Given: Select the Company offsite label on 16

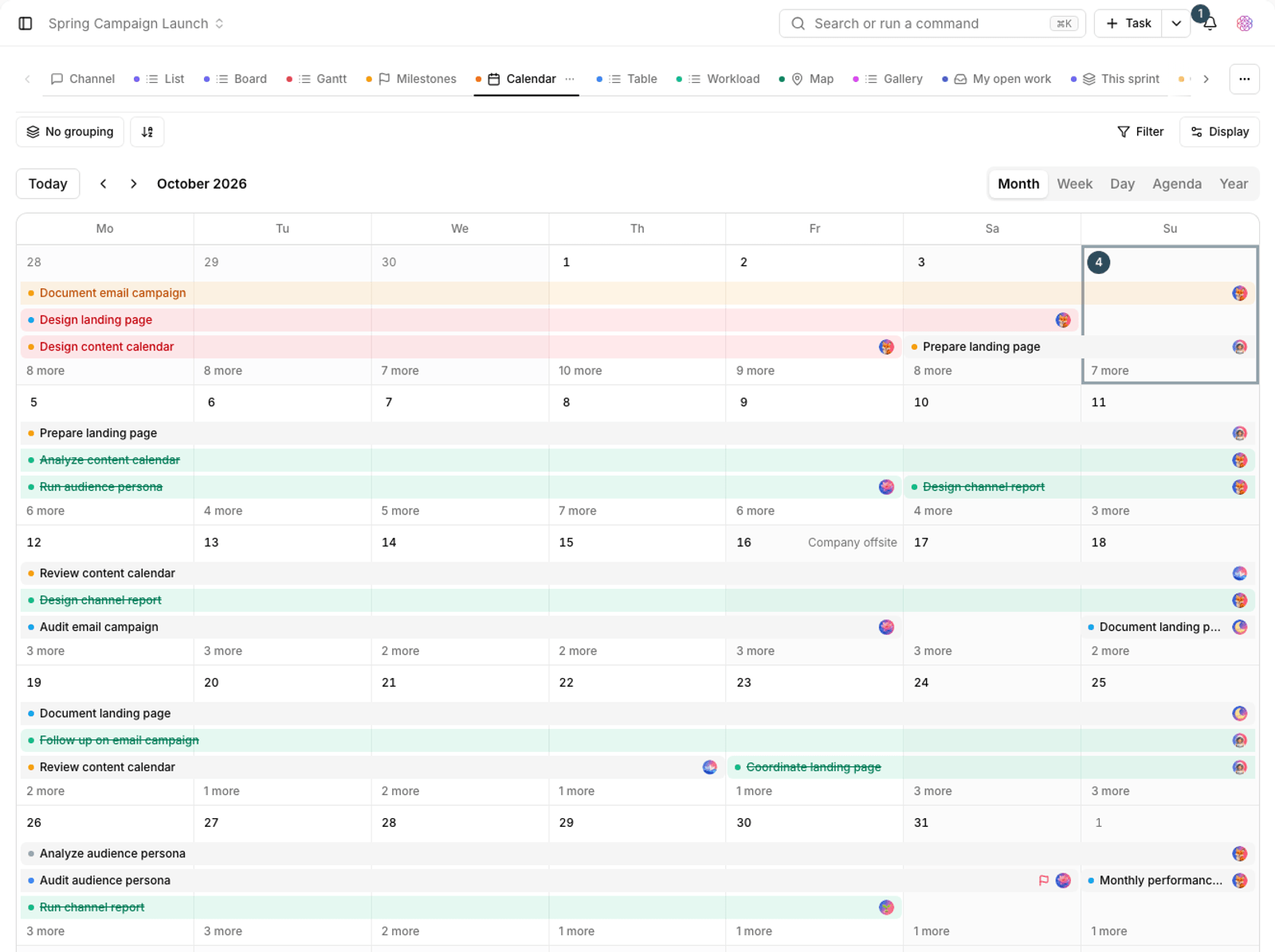Looking at the screenshot, I should point(852,543).
